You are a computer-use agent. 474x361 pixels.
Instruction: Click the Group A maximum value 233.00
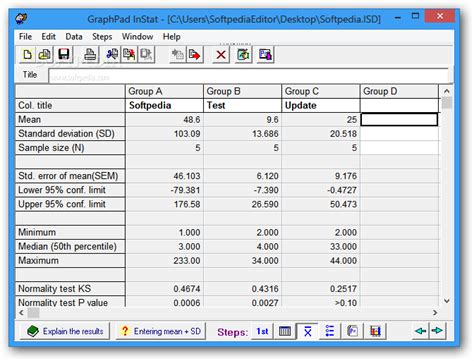[164, 261]
